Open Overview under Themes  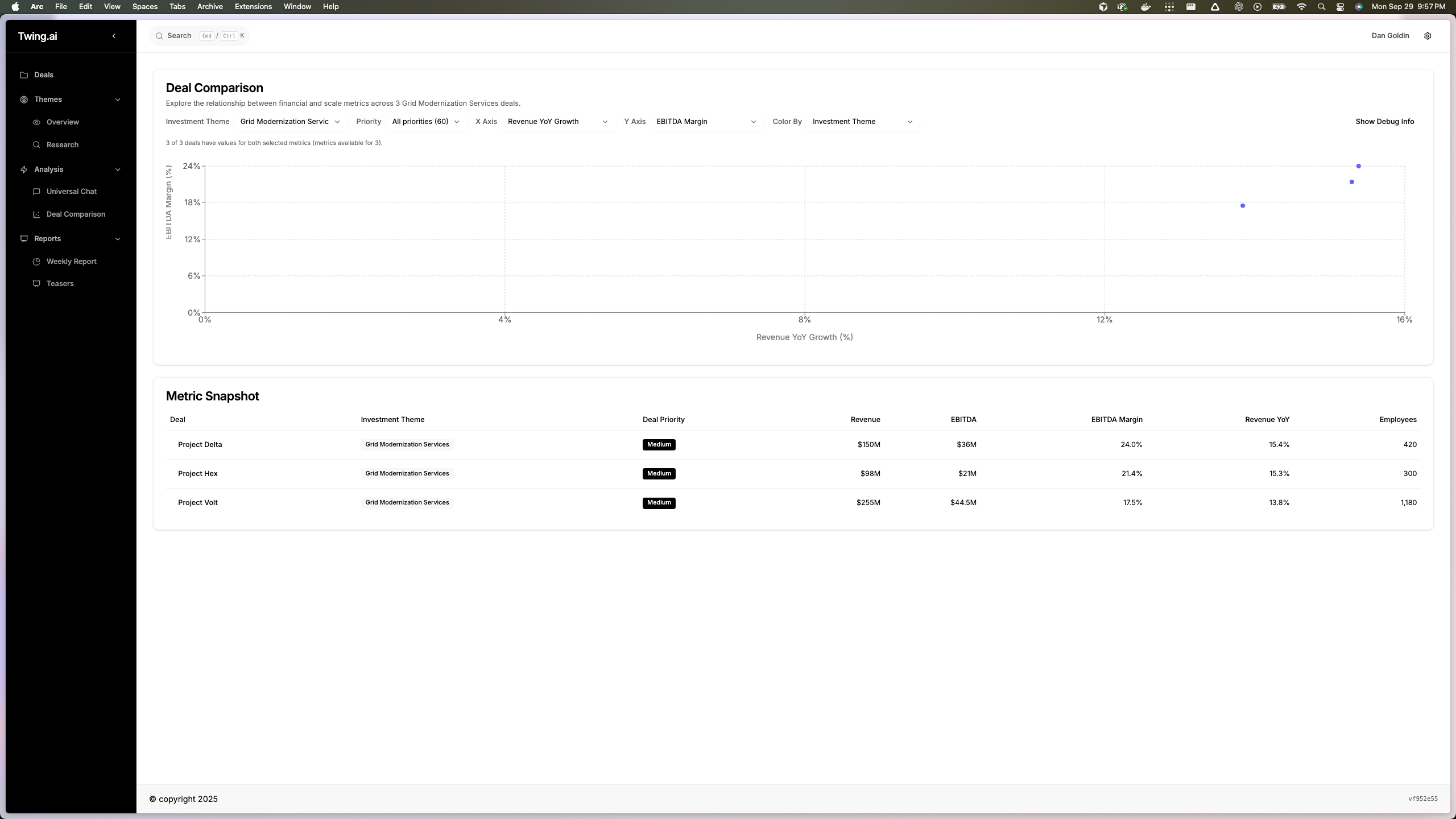pyautogui.click(x=62, y=122)
